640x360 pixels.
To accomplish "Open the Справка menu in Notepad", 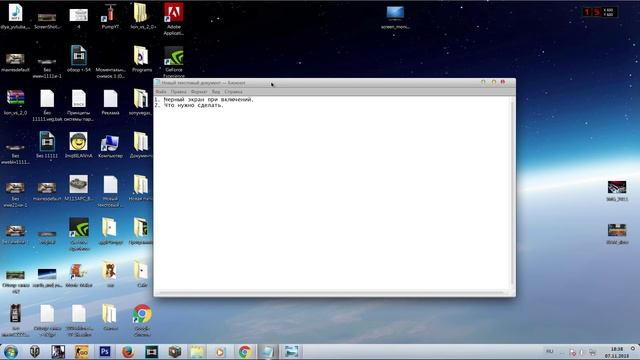I will pos(233,92).
